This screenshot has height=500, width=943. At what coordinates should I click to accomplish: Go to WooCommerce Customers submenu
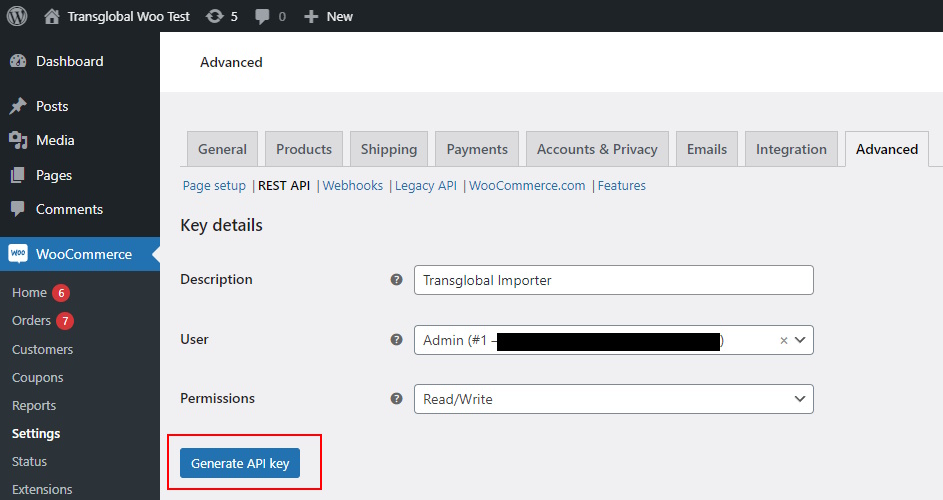42,350
